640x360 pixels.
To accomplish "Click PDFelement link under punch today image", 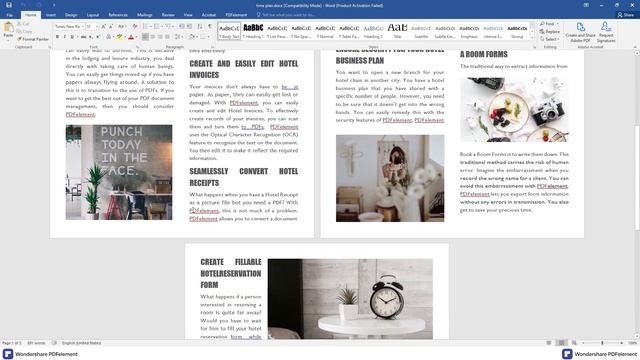I will 80,114.
